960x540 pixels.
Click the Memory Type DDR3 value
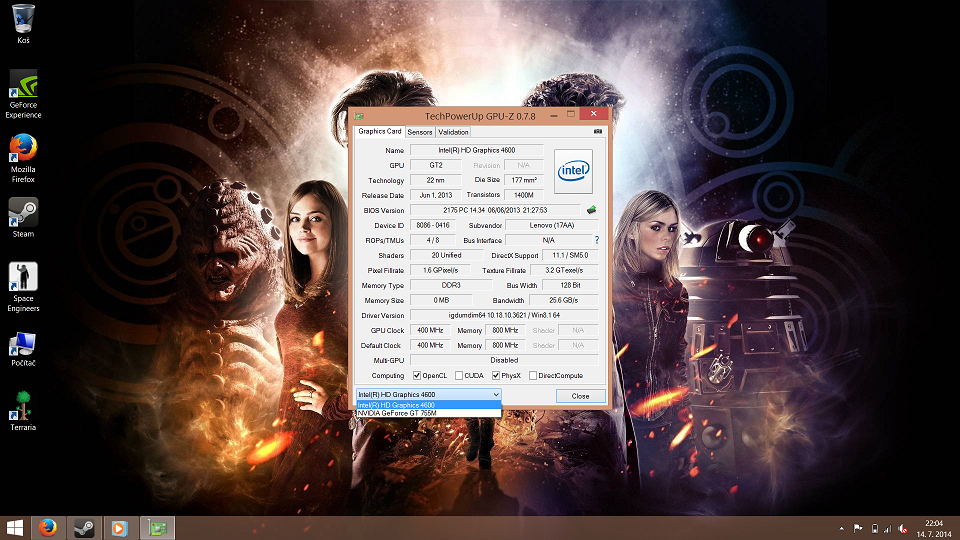(451, 285)
